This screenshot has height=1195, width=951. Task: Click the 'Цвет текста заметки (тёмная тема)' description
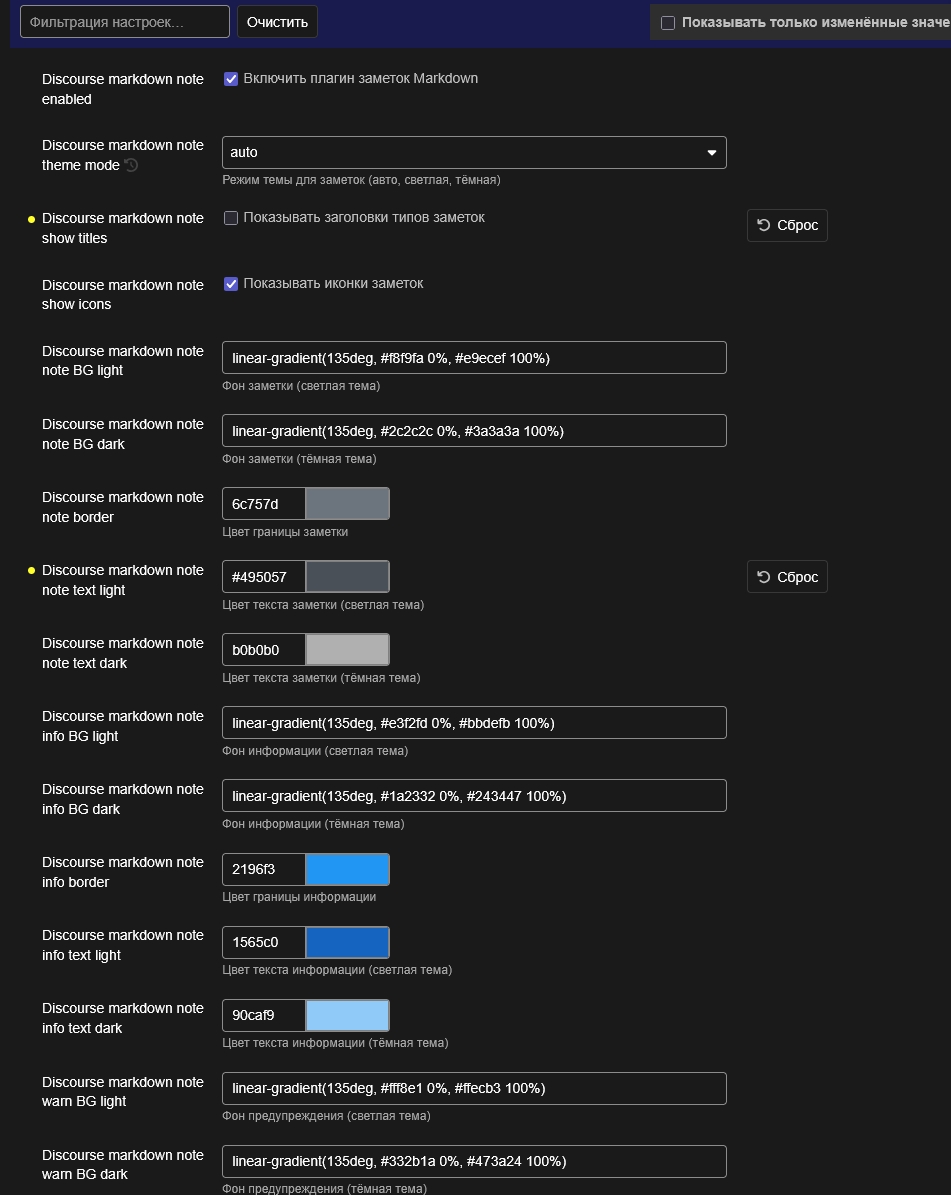(x=321, y=678)
